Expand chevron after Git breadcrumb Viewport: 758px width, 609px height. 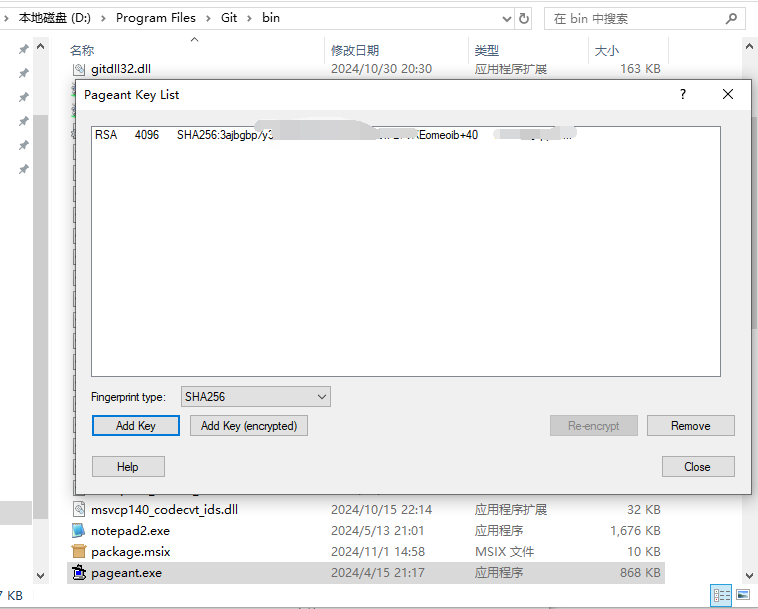click(x=249, y=18)
